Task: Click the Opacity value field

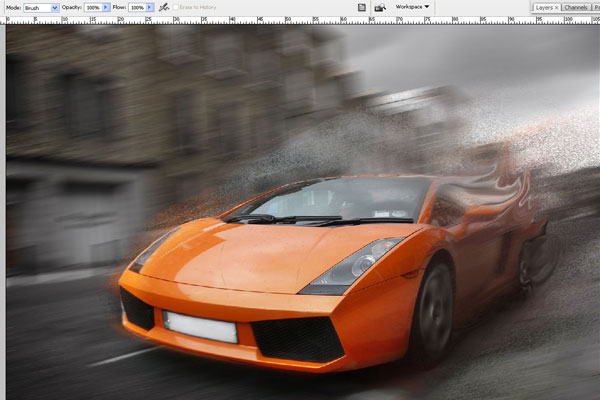Action: [x=93, y=7]
